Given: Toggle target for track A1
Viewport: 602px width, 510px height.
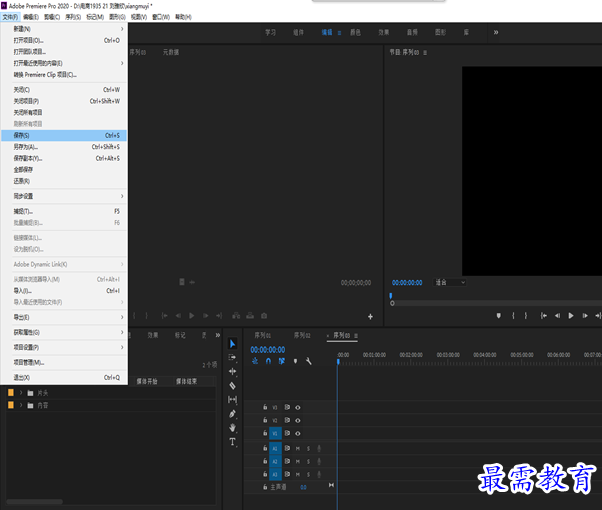Looking at the screenshot, I should [x=275, y=448].
